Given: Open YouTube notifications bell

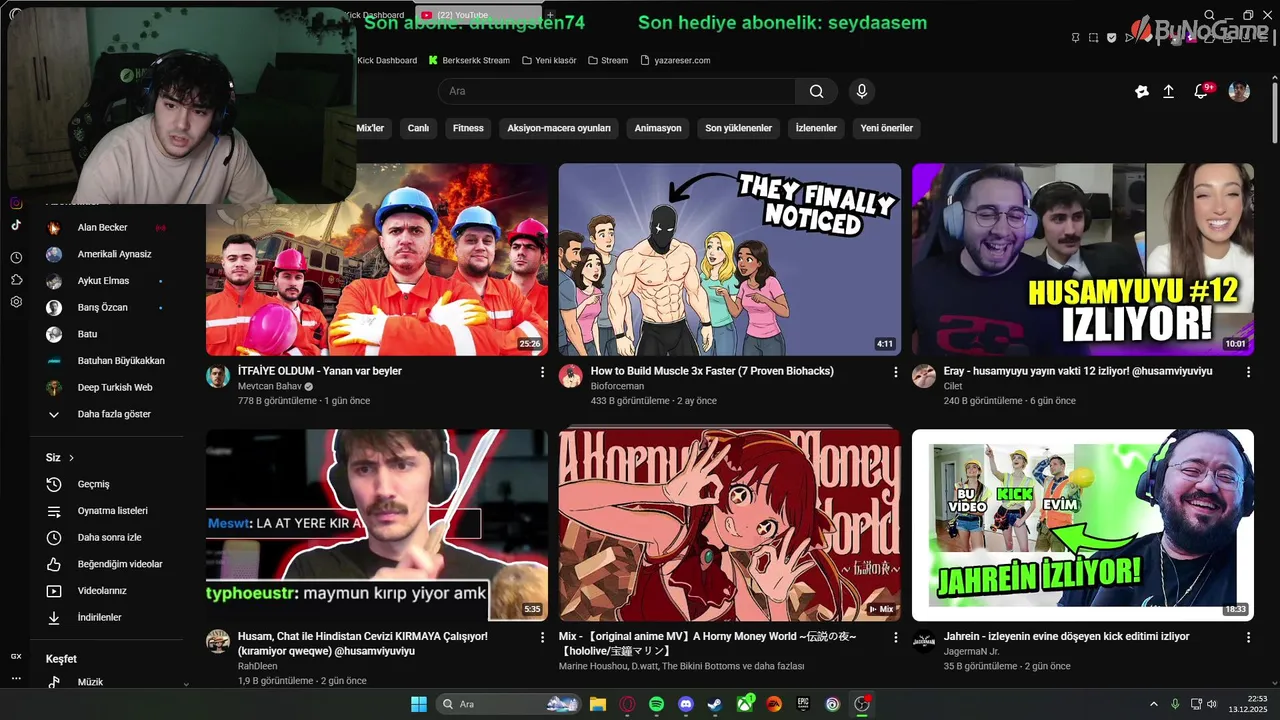Looking at the screenshot, I should pos(1201,91).
